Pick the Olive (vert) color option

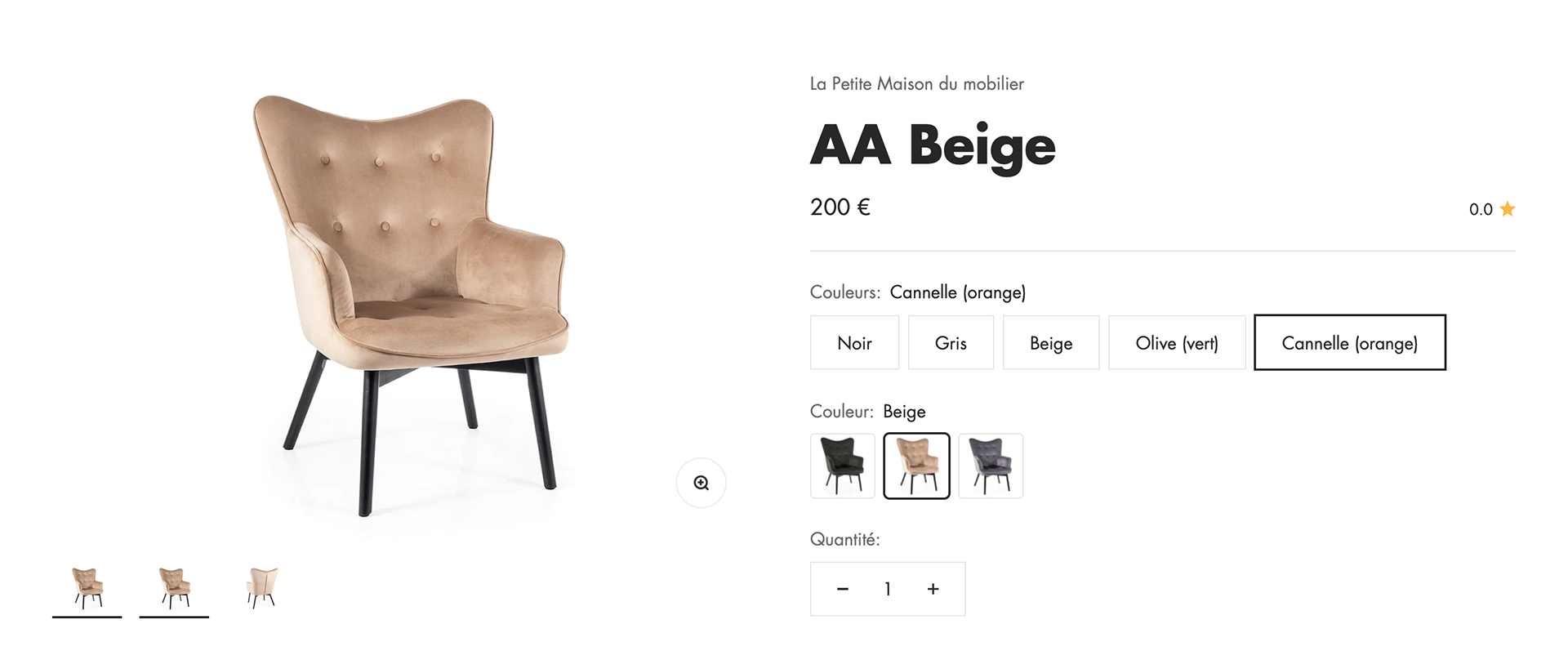click(x=1177, y=343)
